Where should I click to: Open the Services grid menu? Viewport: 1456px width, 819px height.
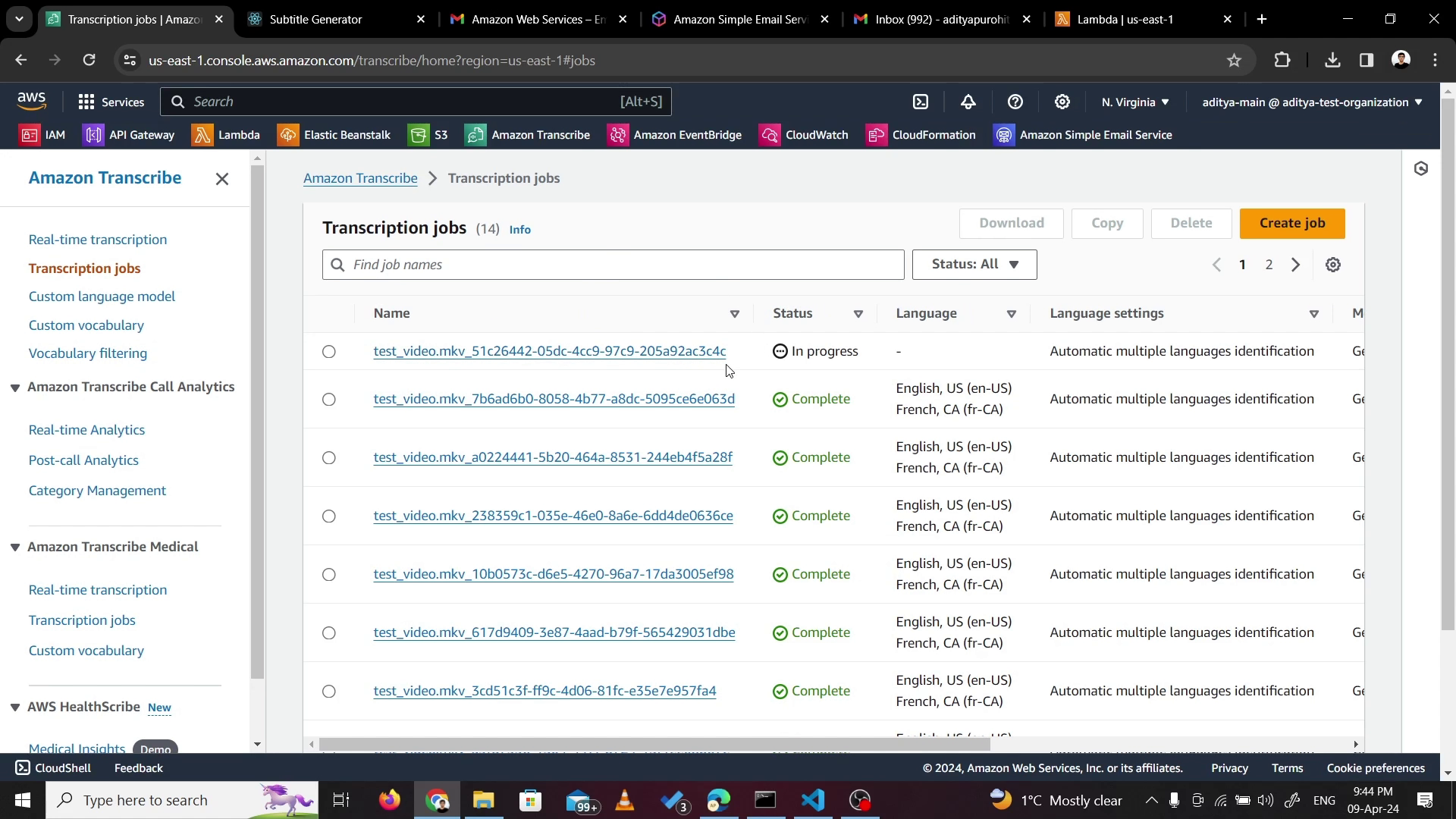(111, 102)
